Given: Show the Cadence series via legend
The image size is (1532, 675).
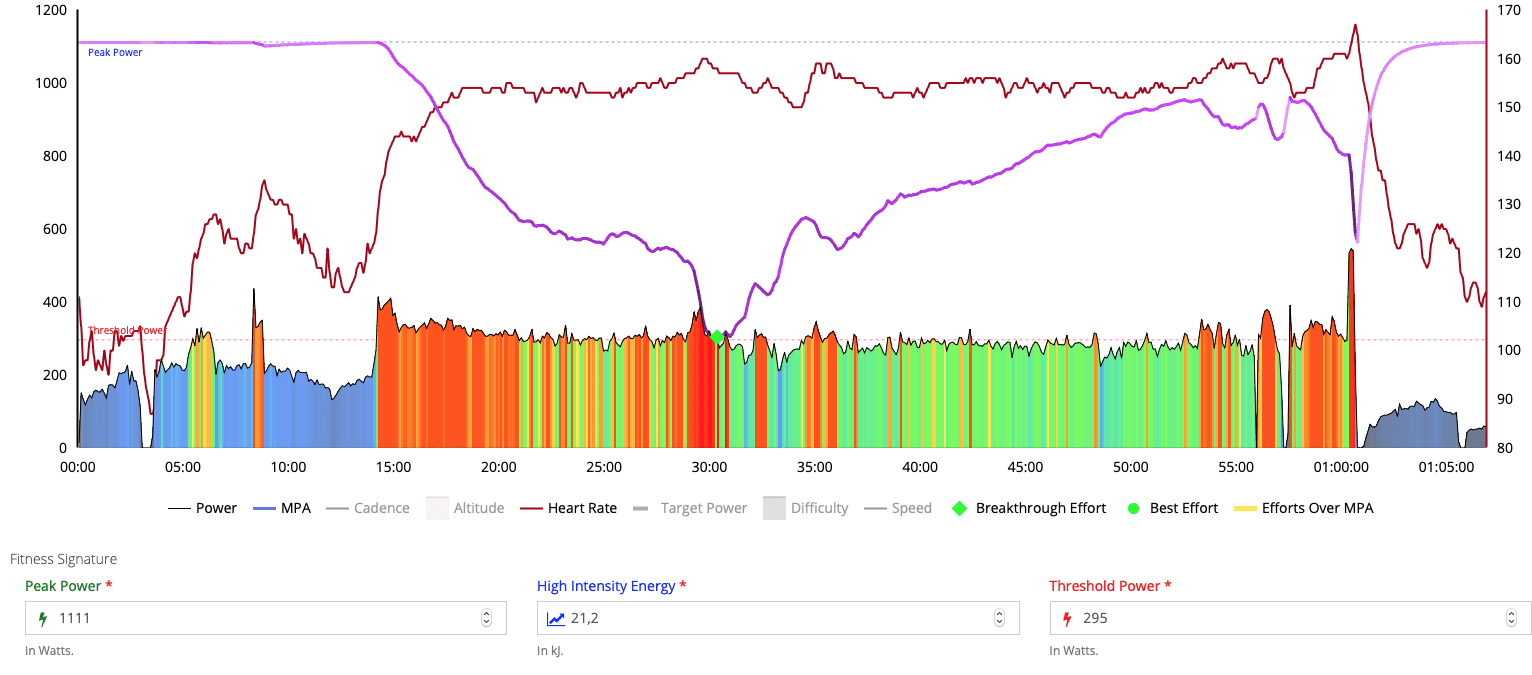Looking at the screenshot, I should (x=368, y=508).
